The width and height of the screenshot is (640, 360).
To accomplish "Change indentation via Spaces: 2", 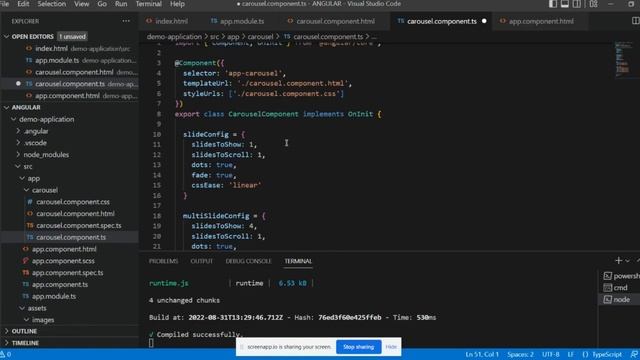I will point(520,354).
